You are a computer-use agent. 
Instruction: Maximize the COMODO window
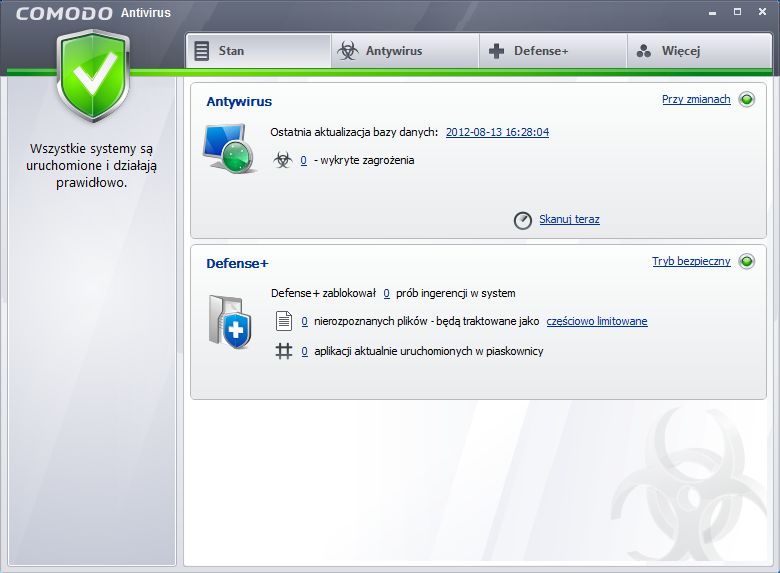(738, 12)
